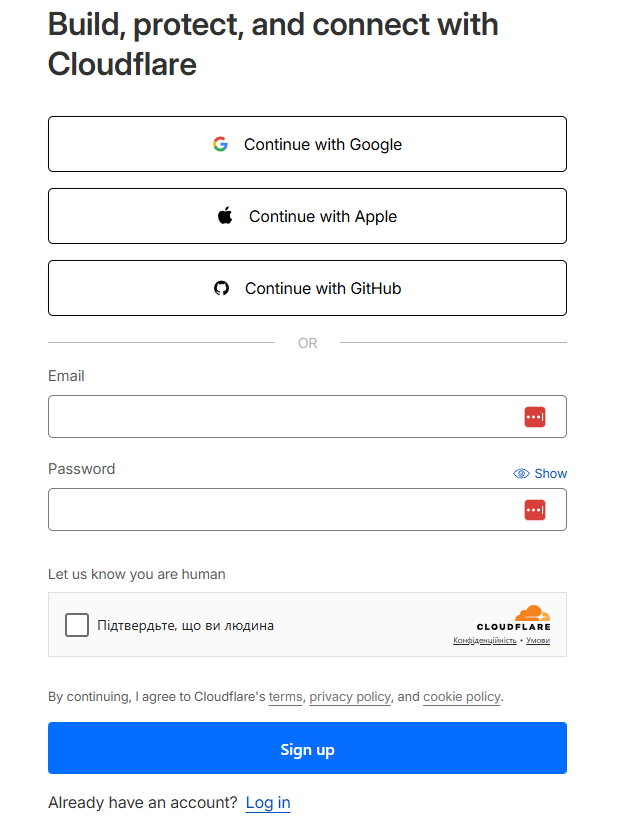
Task: Toggle Show password text
Action: point(550,474)
